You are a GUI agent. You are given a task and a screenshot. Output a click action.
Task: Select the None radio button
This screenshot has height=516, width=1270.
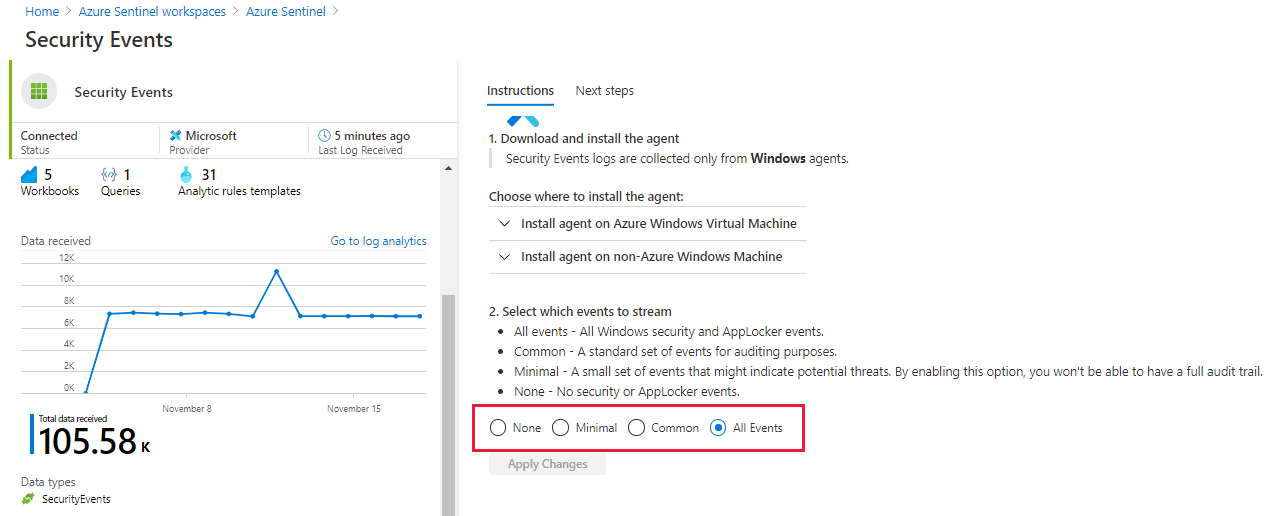tap(498, 428)
